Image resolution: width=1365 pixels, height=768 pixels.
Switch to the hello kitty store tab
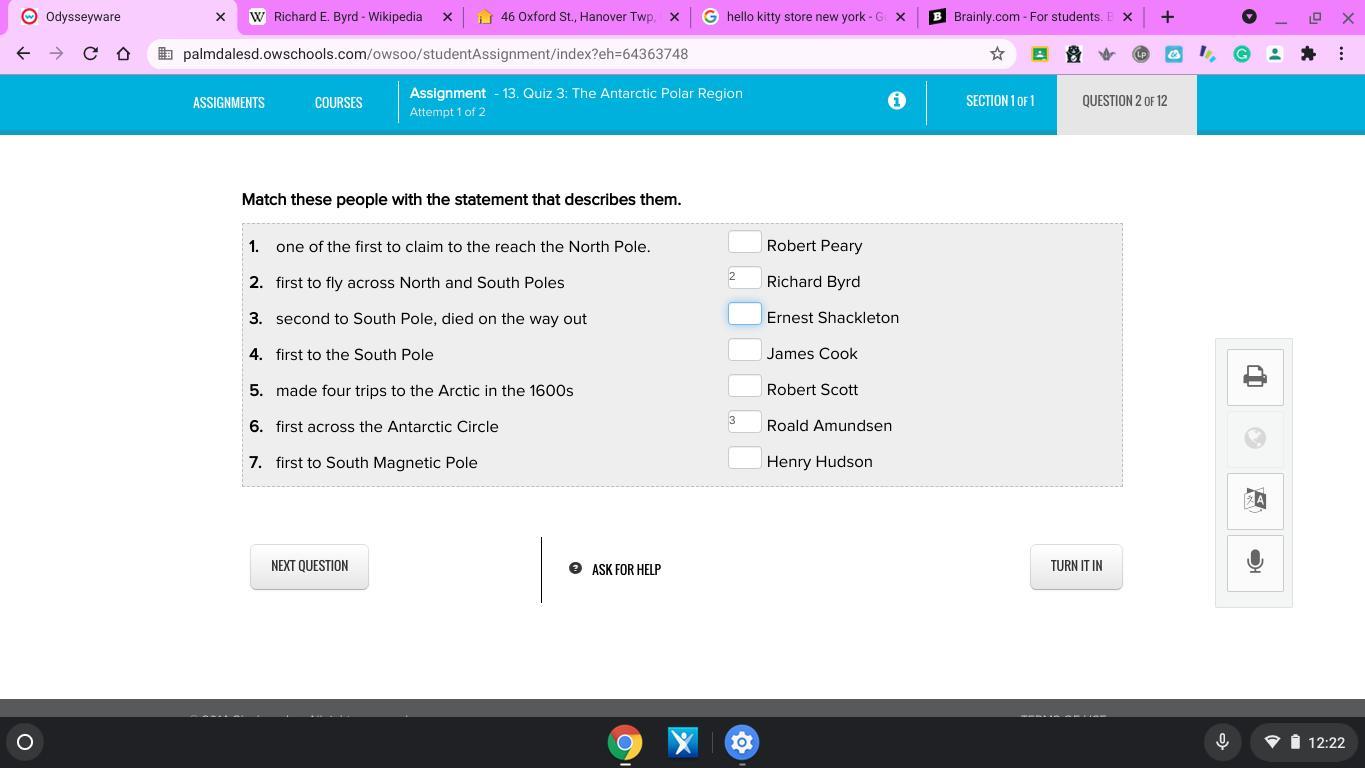[x=805, y=17]
